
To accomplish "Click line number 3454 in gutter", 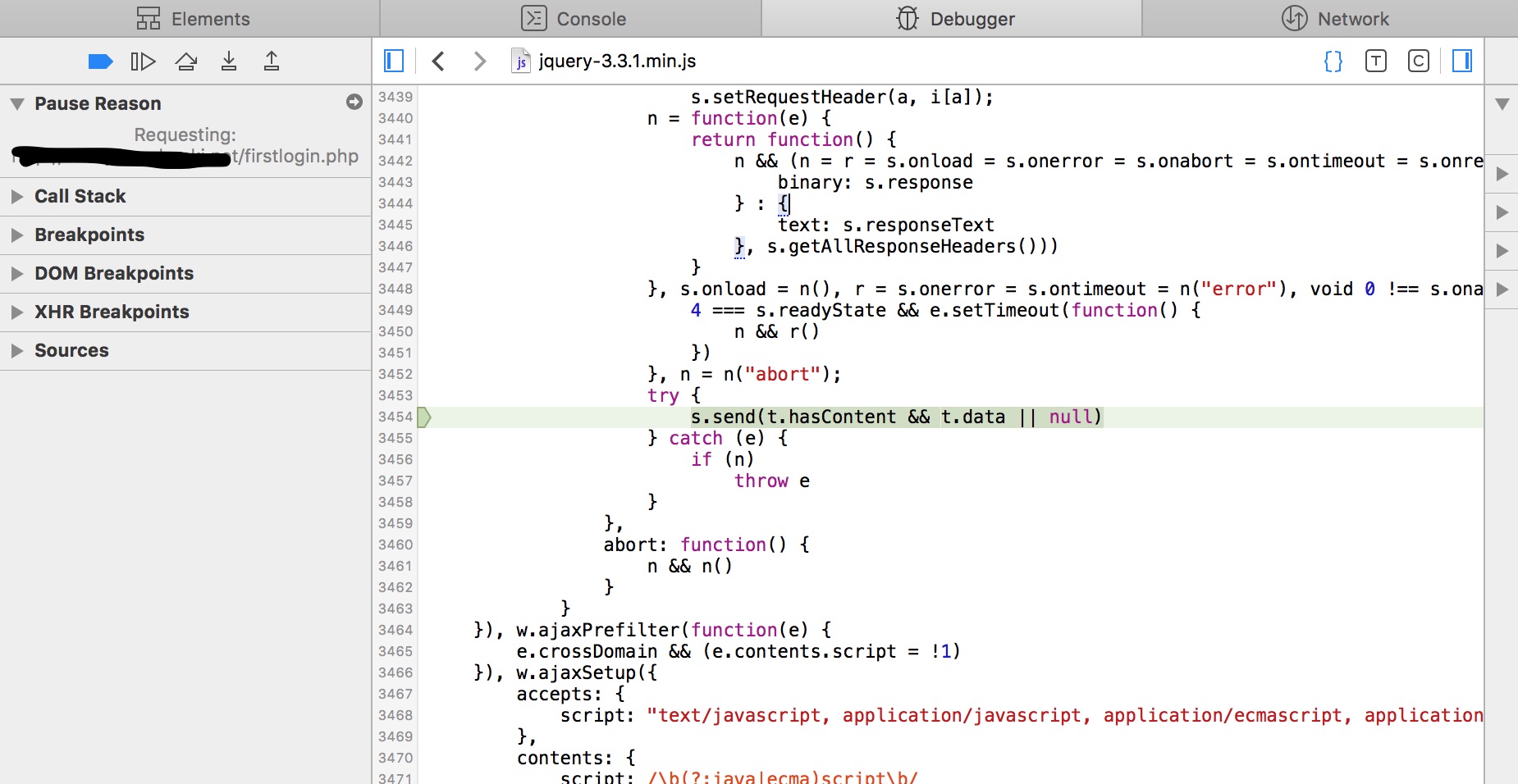I will pos(396,417).
